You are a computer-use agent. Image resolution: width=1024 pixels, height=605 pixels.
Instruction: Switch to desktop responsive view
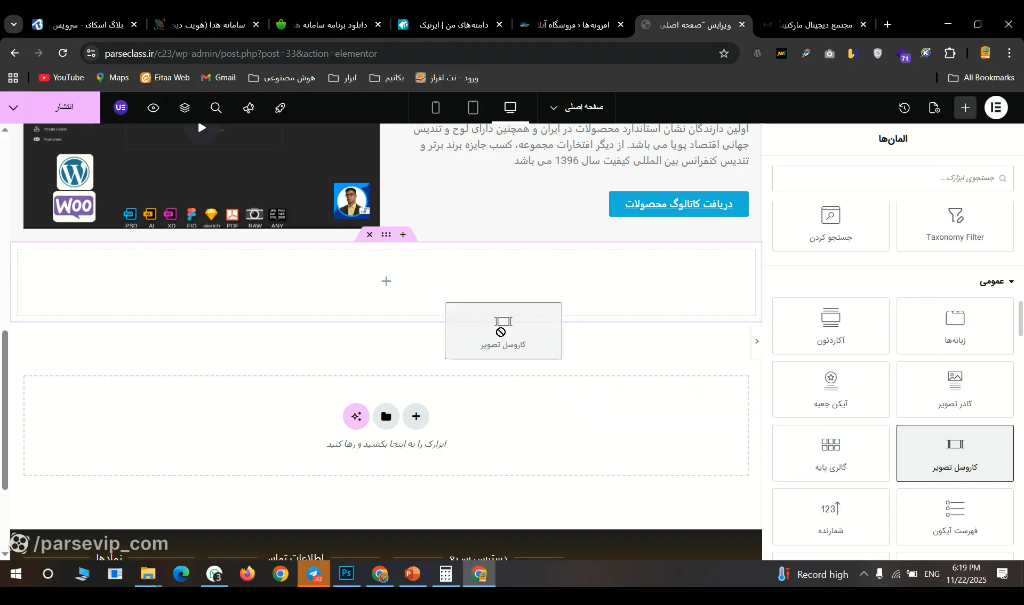pos(510,108)
